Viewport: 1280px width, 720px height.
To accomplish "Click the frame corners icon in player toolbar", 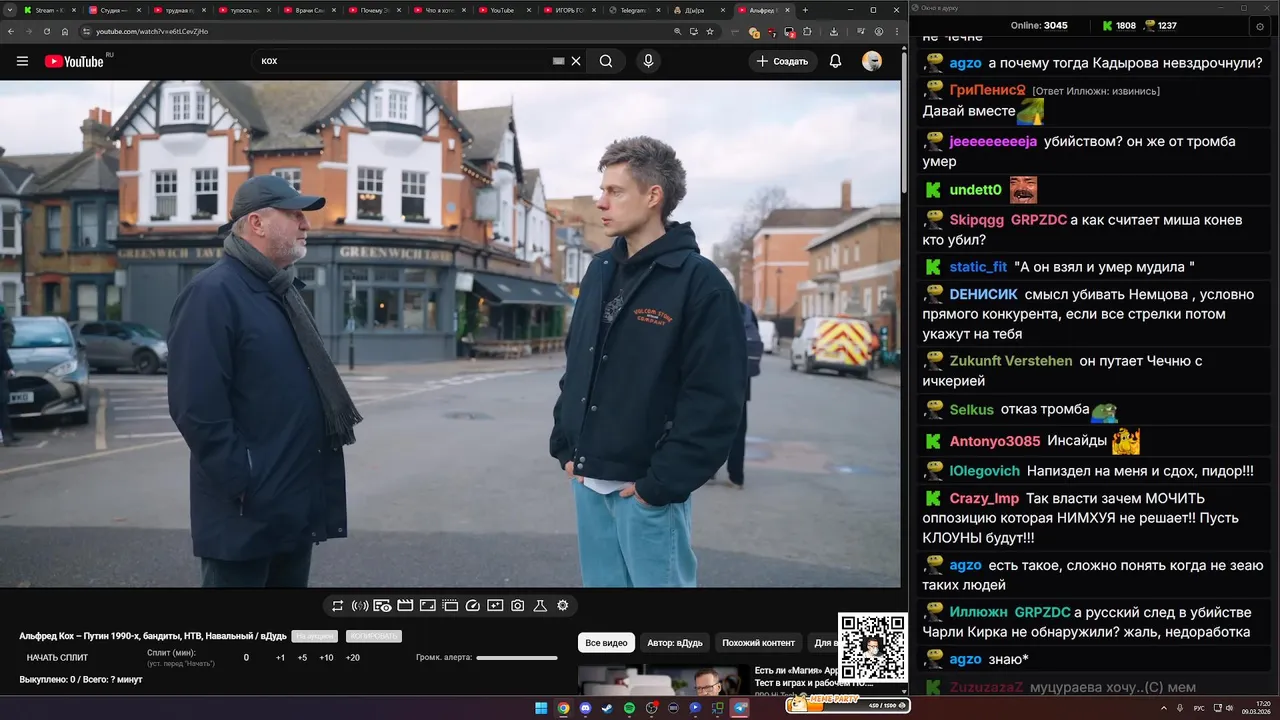I will pyautogui.click(x=427, y=605).
